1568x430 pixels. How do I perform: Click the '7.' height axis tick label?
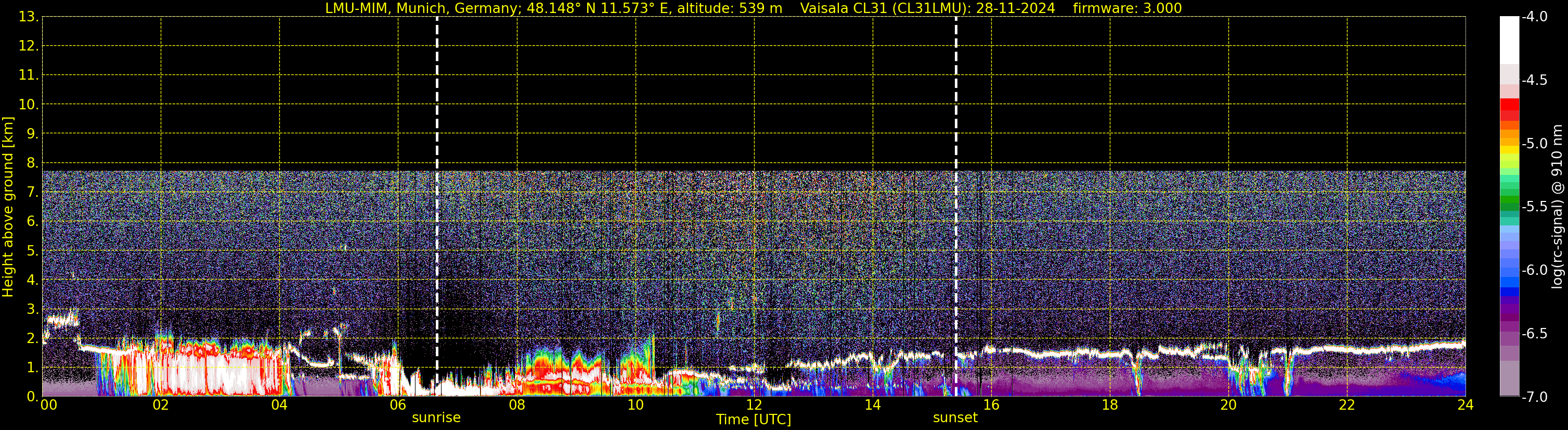click(x=32, y=193)
